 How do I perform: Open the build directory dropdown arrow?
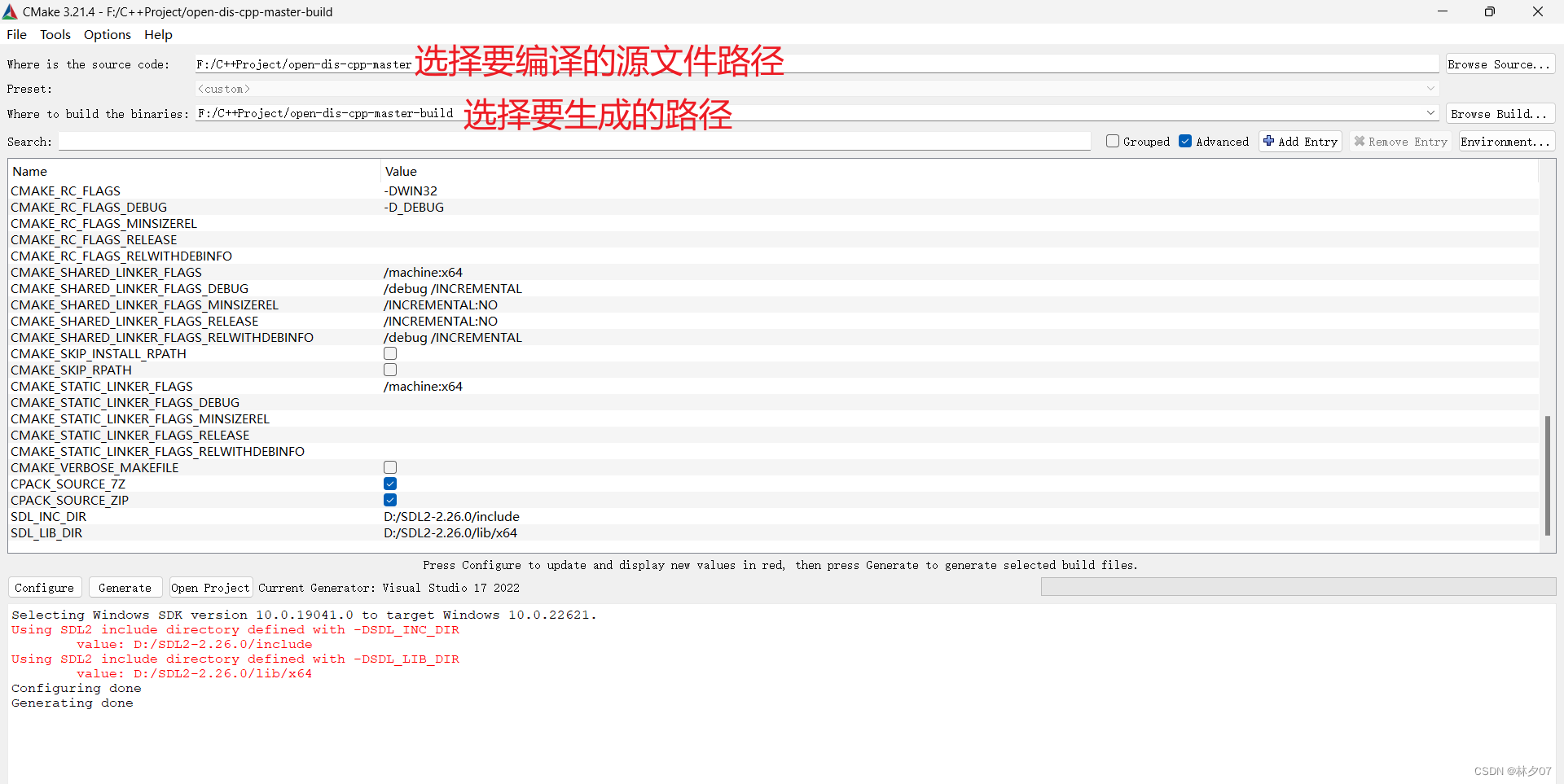1430,113
